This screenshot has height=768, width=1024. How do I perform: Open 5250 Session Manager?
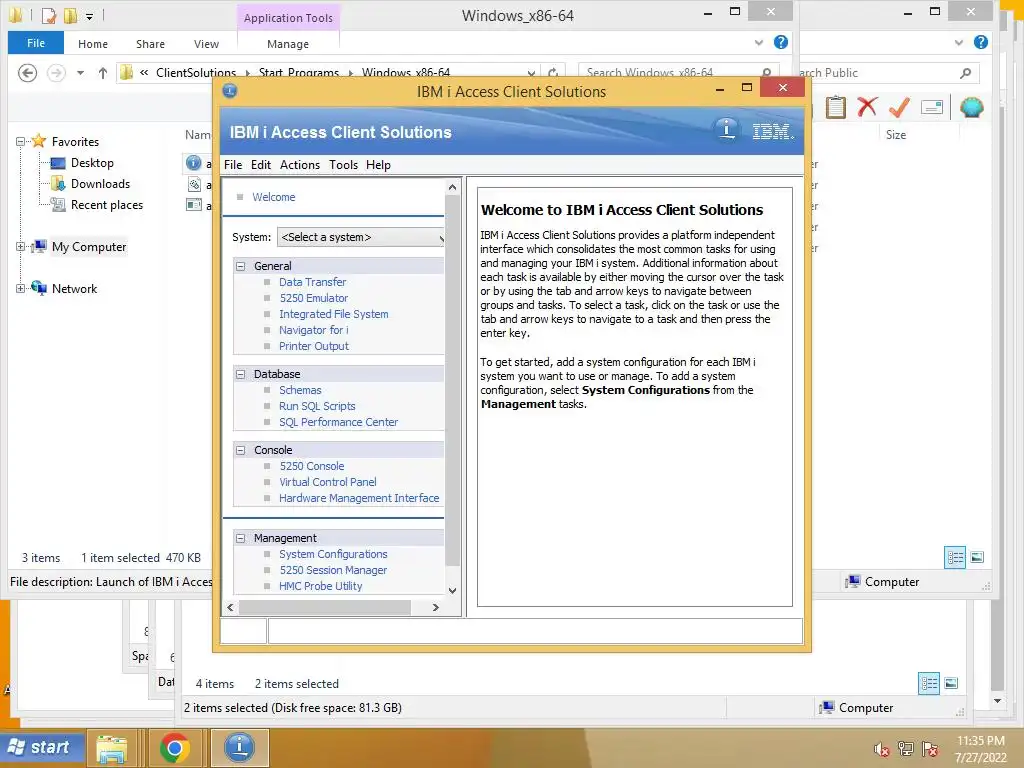(x=333, y=570)
